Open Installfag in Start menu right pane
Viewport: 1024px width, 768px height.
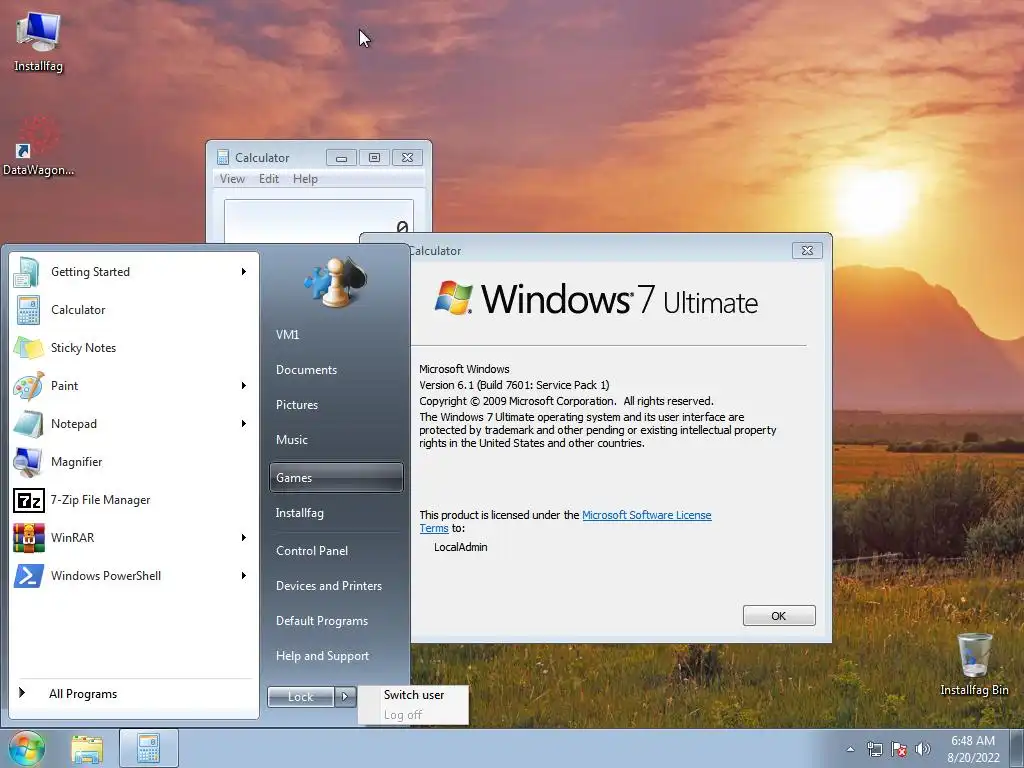[x=336, y=513]
